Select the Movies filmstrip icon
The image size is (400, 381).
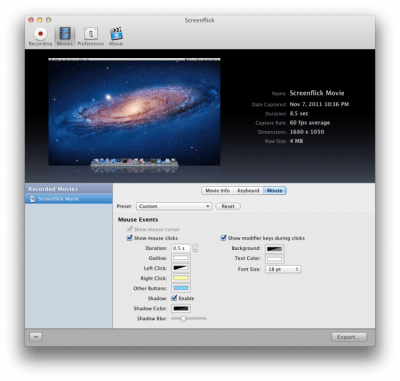coord(65,34)
